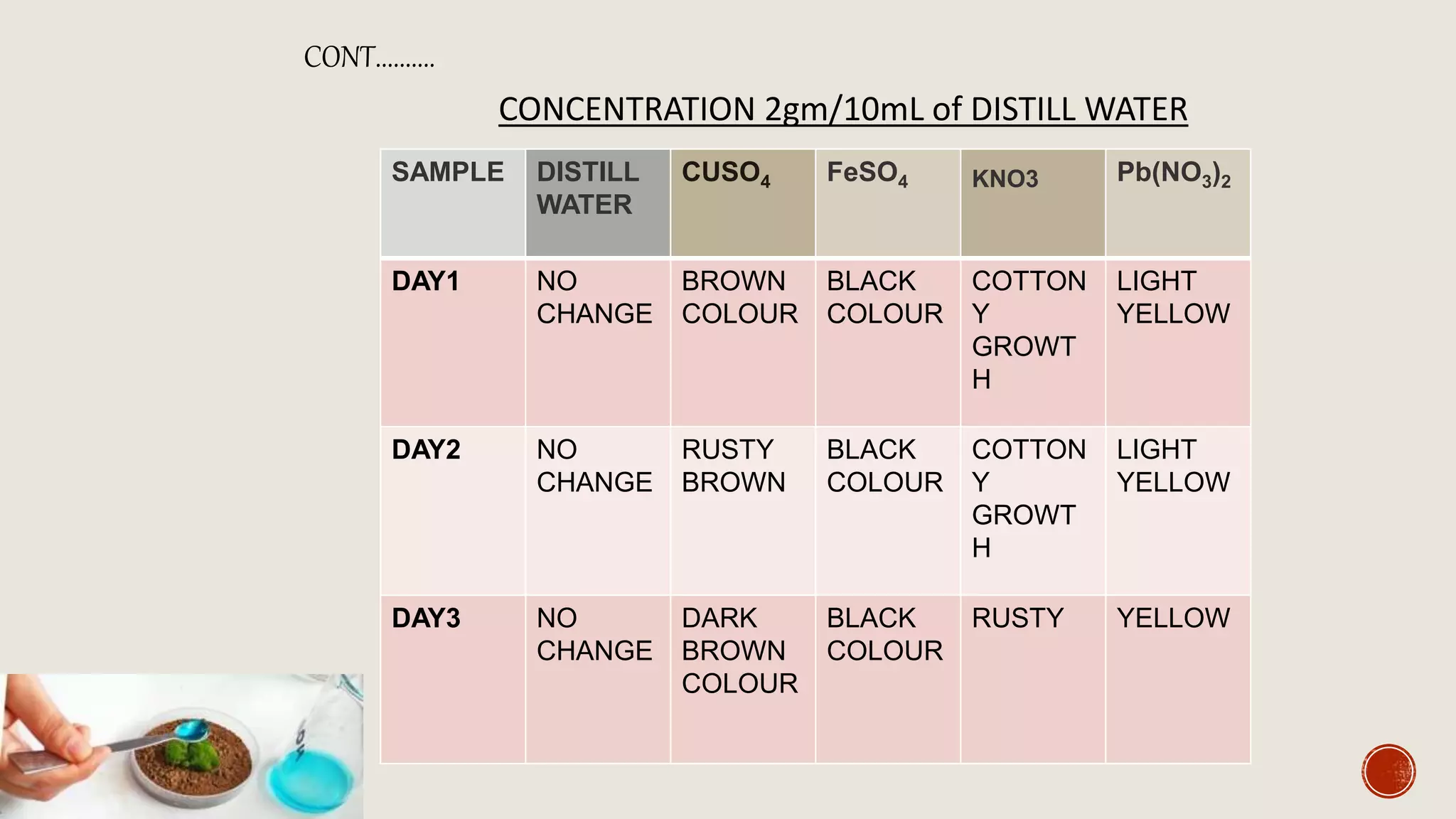This screenshot has width=1456, height=819.
Task: Select the KNO3 column header
Action: point(1032,203)
